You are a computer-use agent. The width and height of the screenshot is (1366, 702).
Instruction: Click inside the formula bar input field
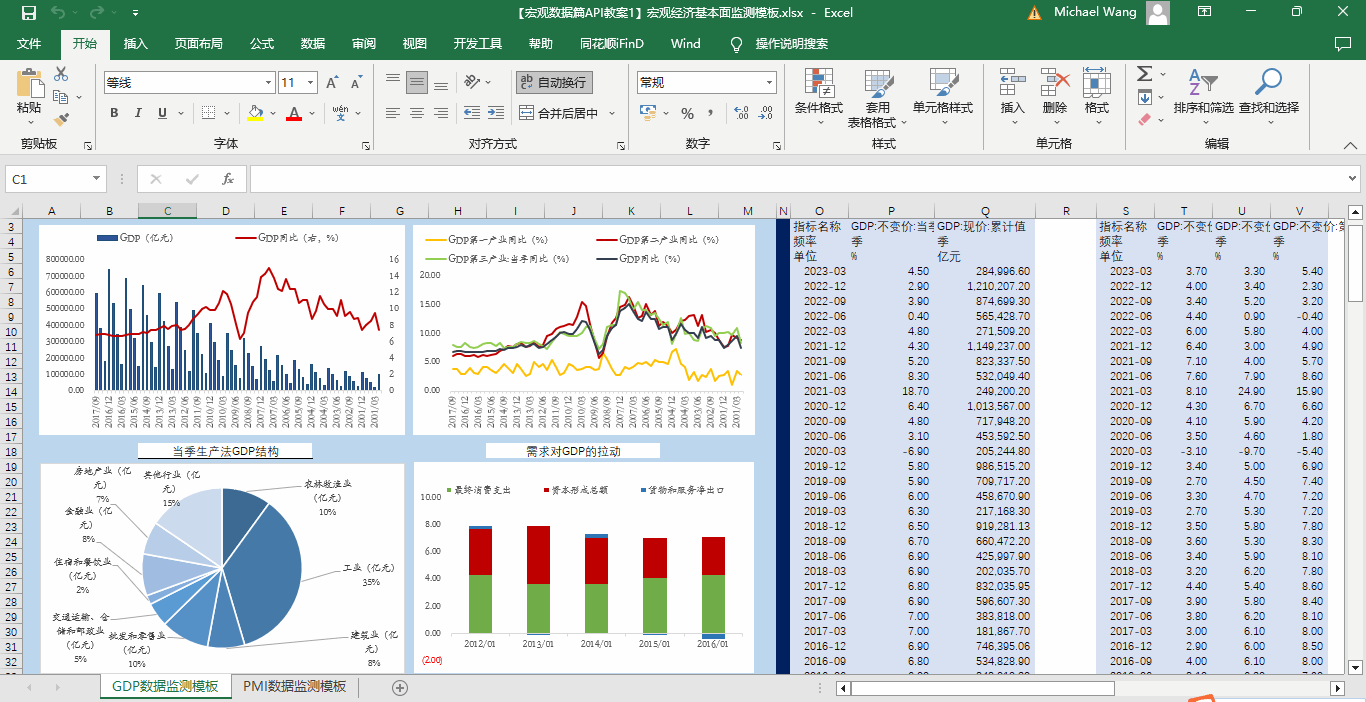800,179
